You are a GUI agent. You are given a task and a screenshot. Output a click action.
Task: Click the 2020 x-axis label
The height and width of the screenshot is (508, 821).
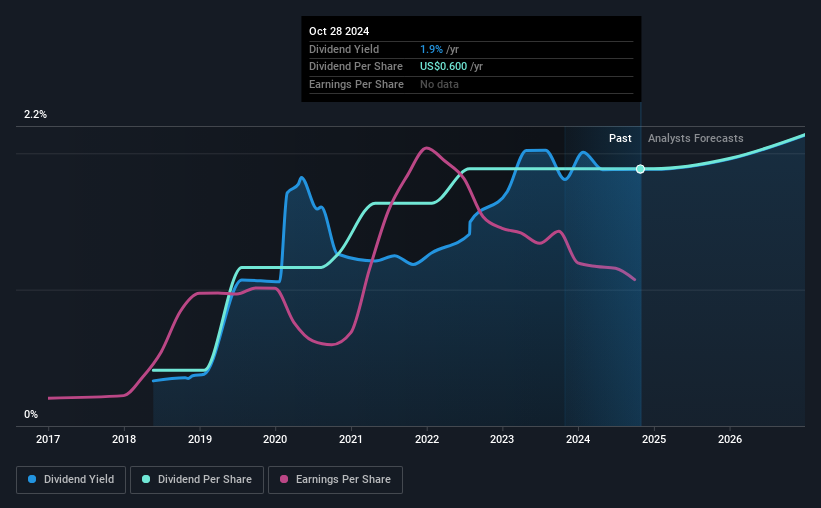coord(275,439)
